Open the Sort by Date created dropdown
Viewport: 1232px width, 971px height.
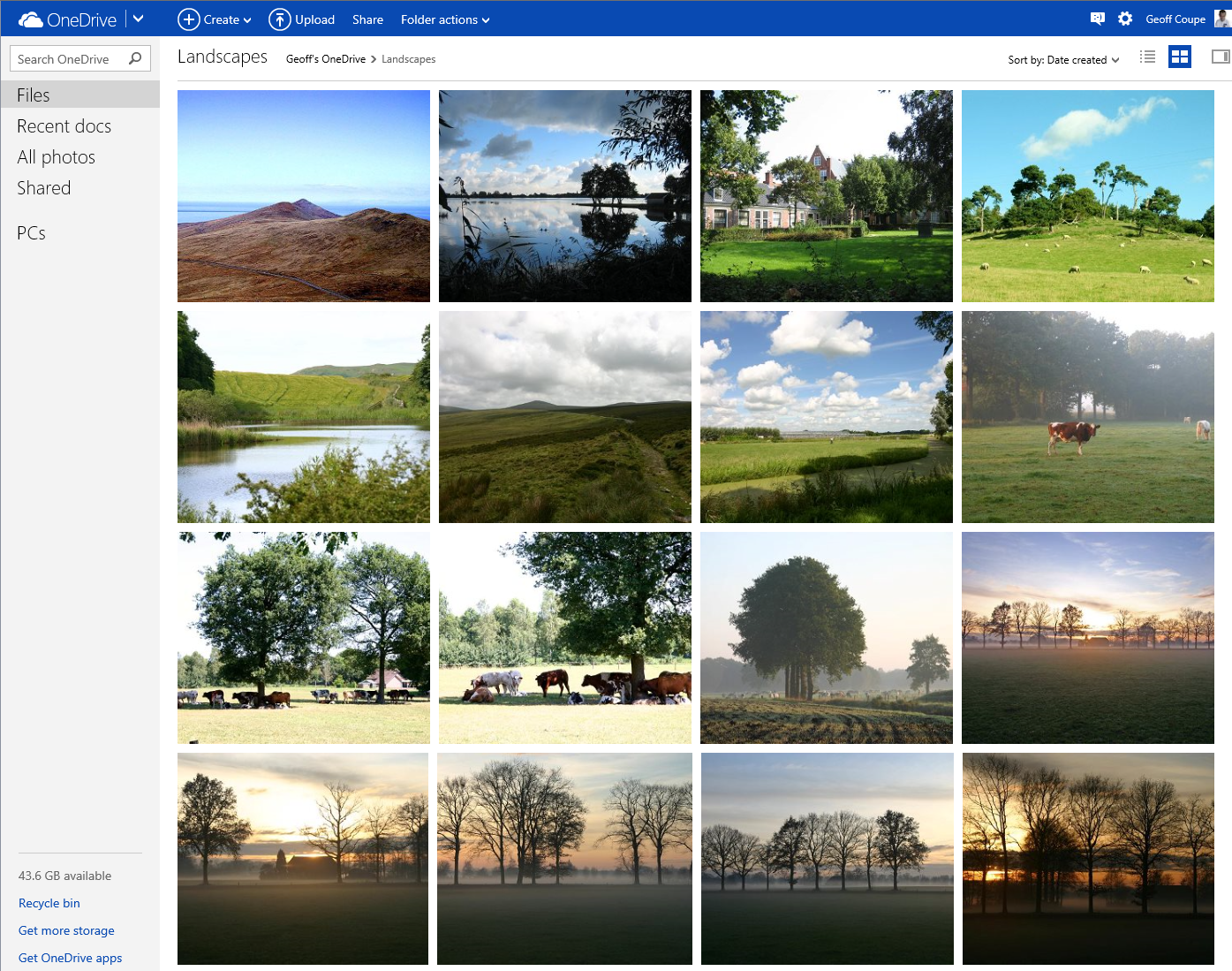[1063, 60]
